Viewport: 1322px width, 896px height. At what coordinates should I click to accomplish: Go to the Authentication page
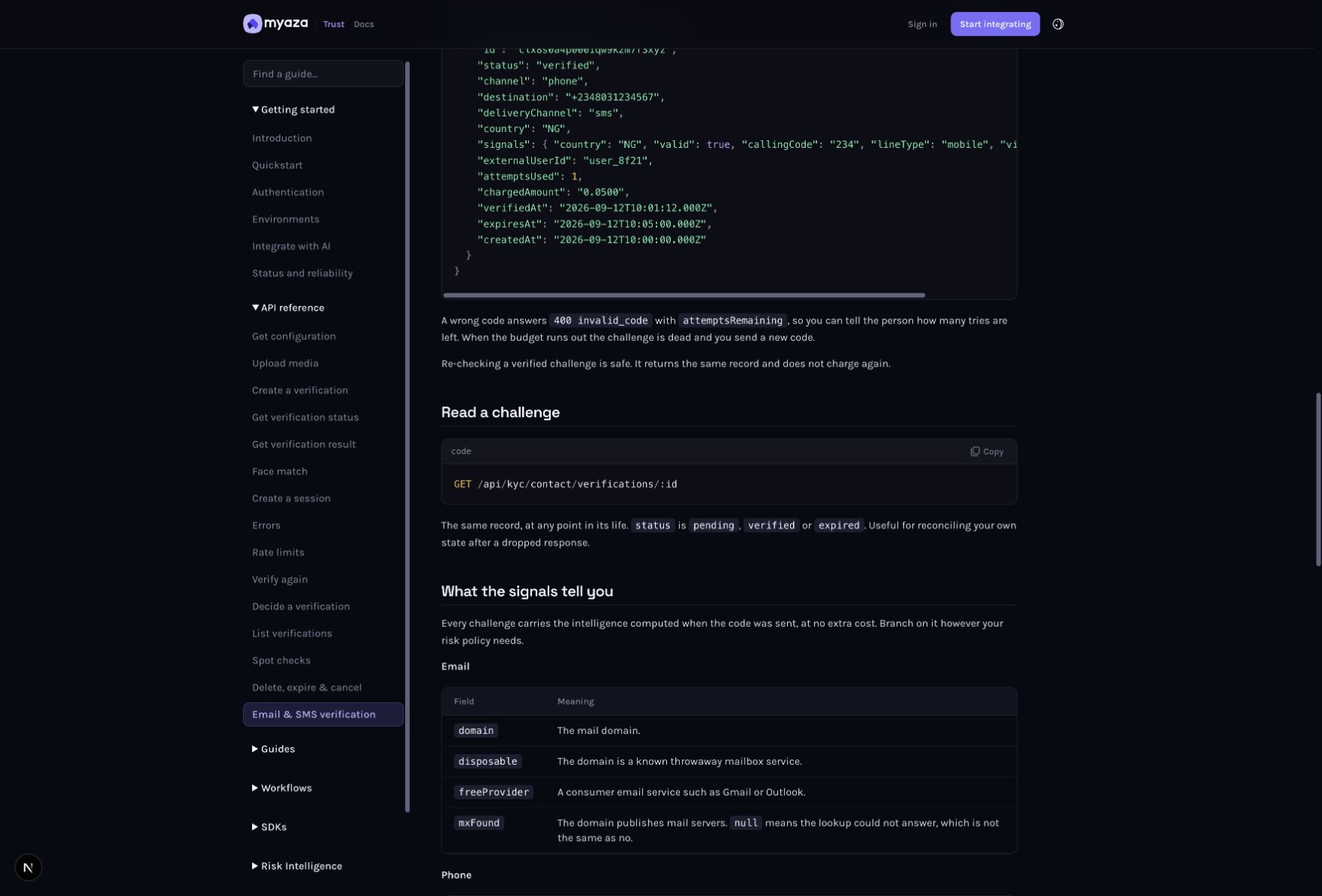(x=287, y=192)
